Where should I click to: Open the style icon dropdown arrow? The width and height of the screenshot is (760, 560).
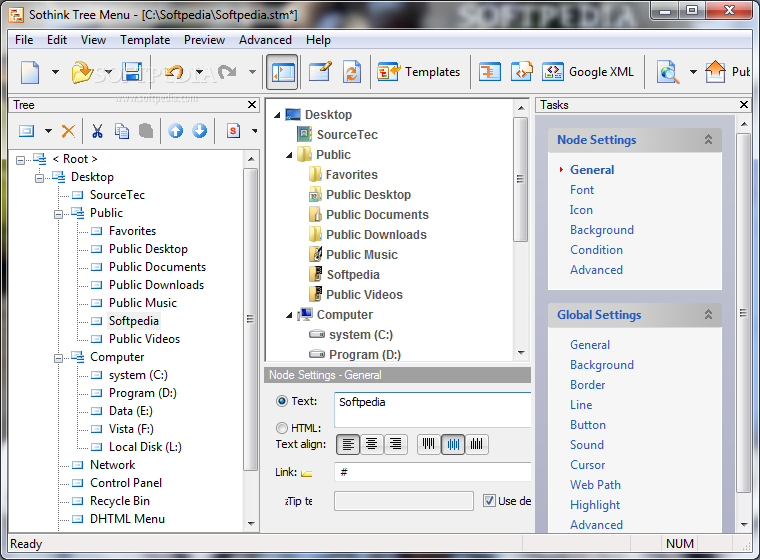click(254, 131)
